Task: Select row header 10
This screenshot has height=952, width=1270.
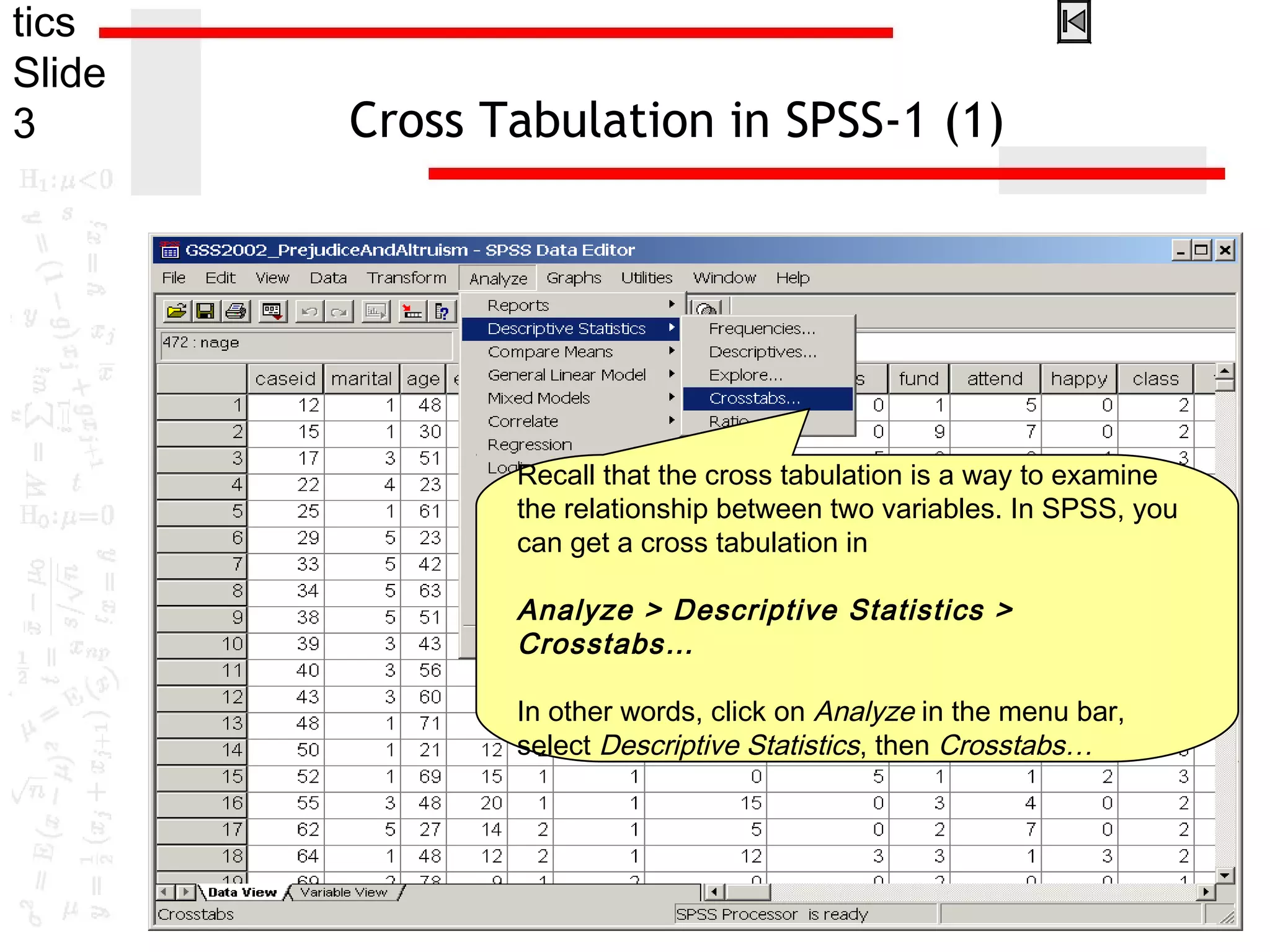Action: 202,644
